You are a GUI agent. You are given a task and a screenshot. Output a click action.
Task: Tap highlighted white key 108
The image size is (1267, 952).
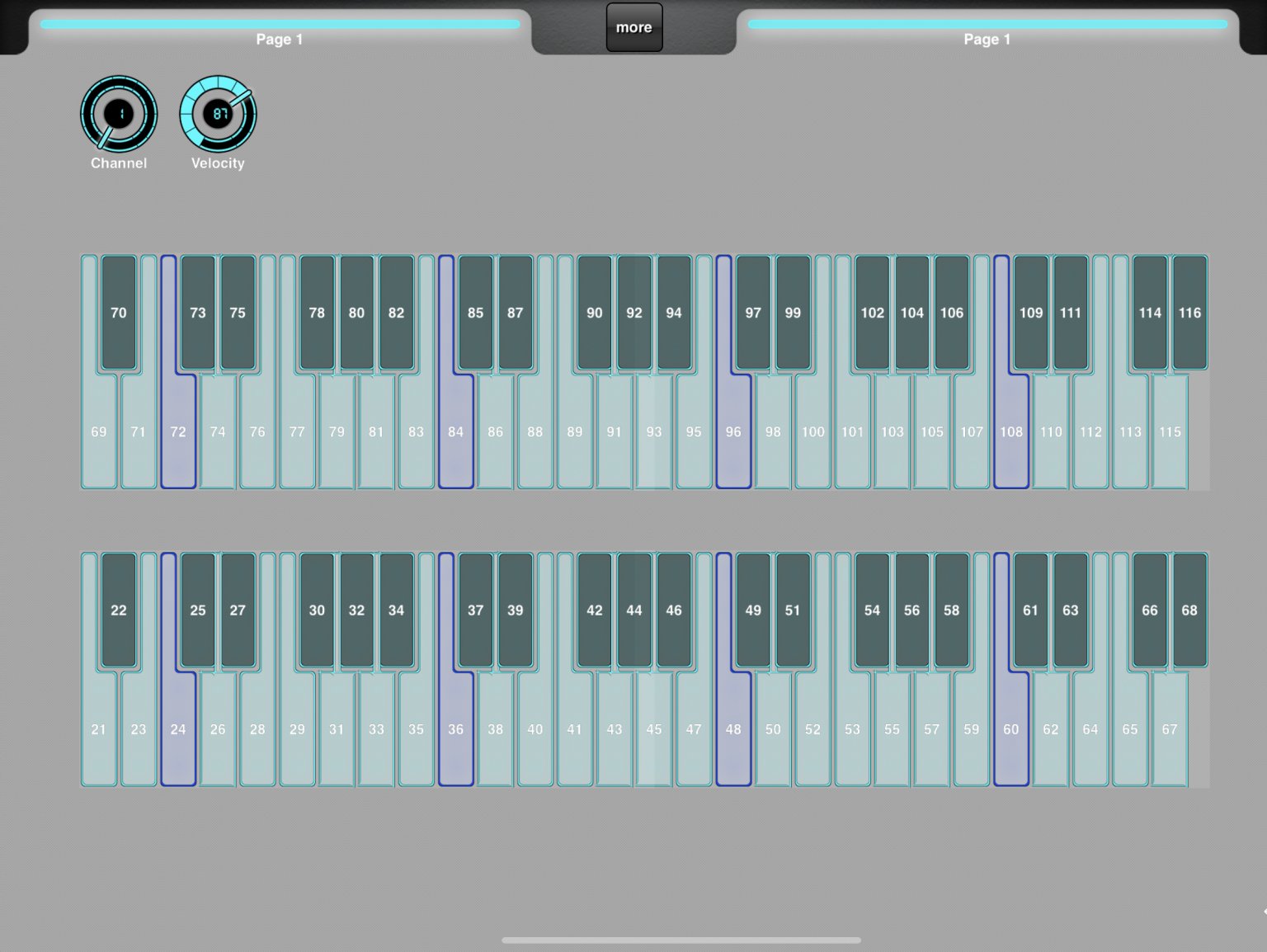pos(1011,431)
